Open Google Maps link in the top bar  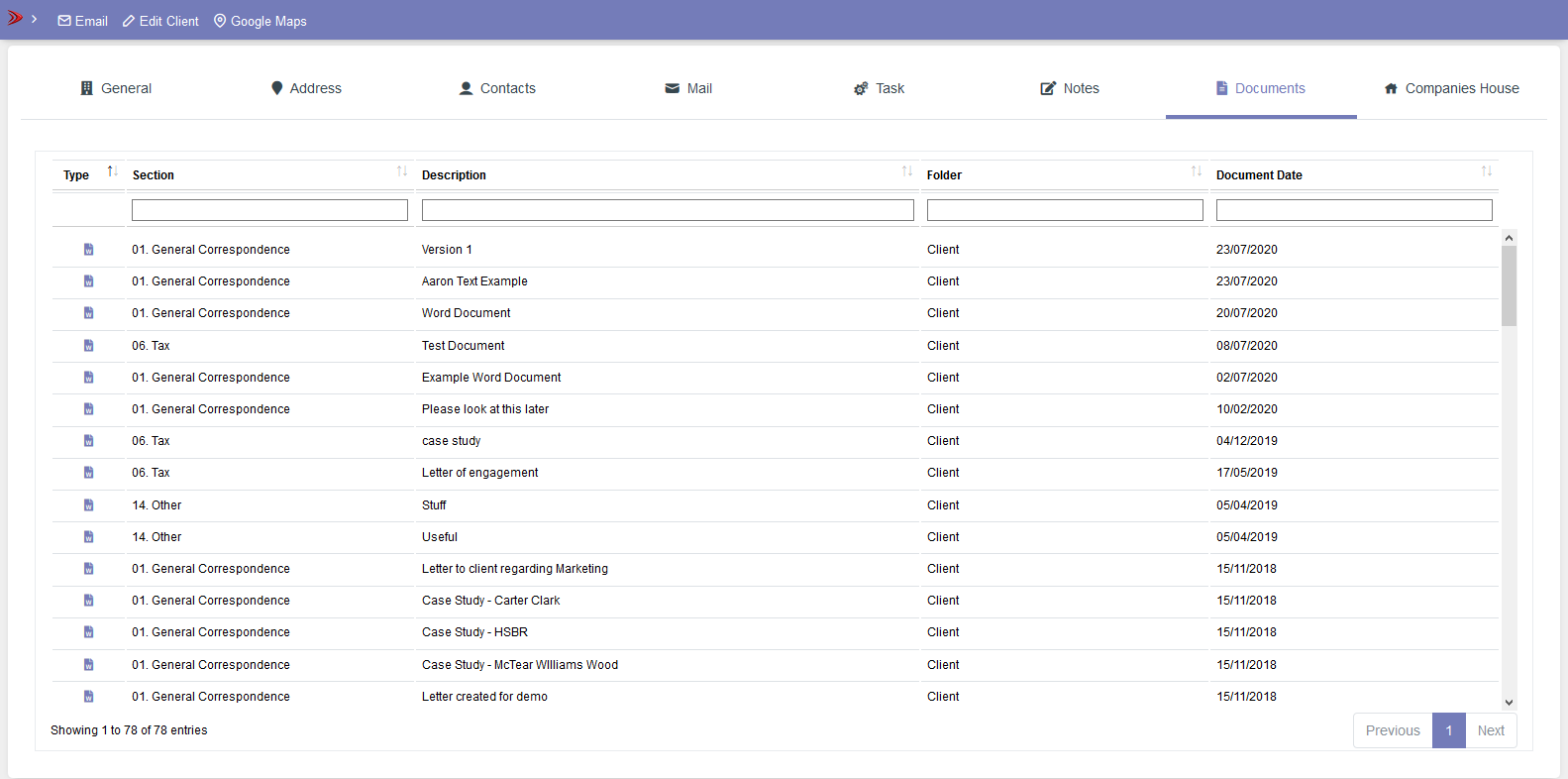coord(261,21)
